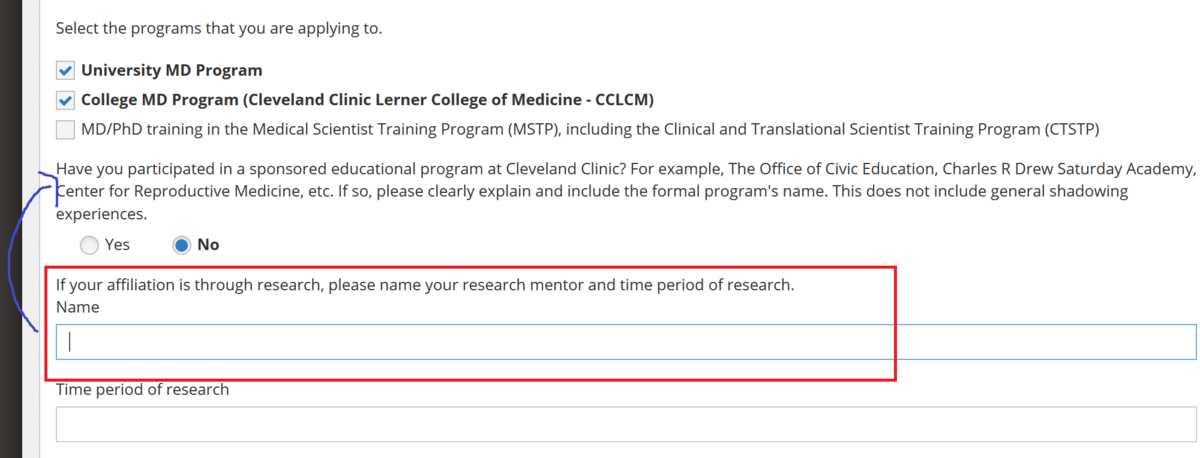This screenshot has height=458, width=1200.
Task: Click the dark left sidebar strip
Action: pyautogui.click(x=10, y=229)
